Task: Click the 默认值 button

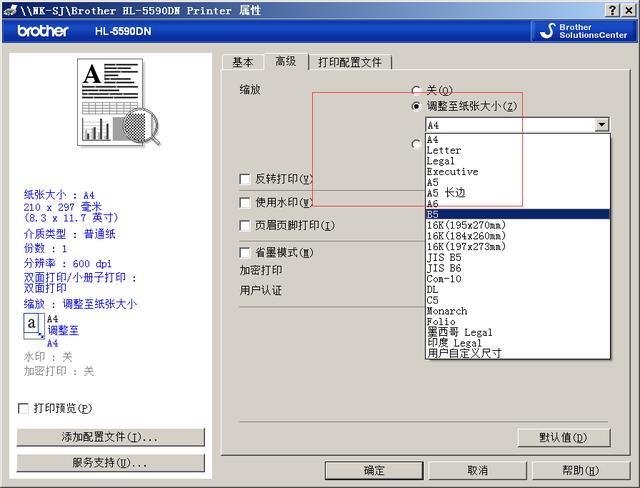Action: coord(564,437)
